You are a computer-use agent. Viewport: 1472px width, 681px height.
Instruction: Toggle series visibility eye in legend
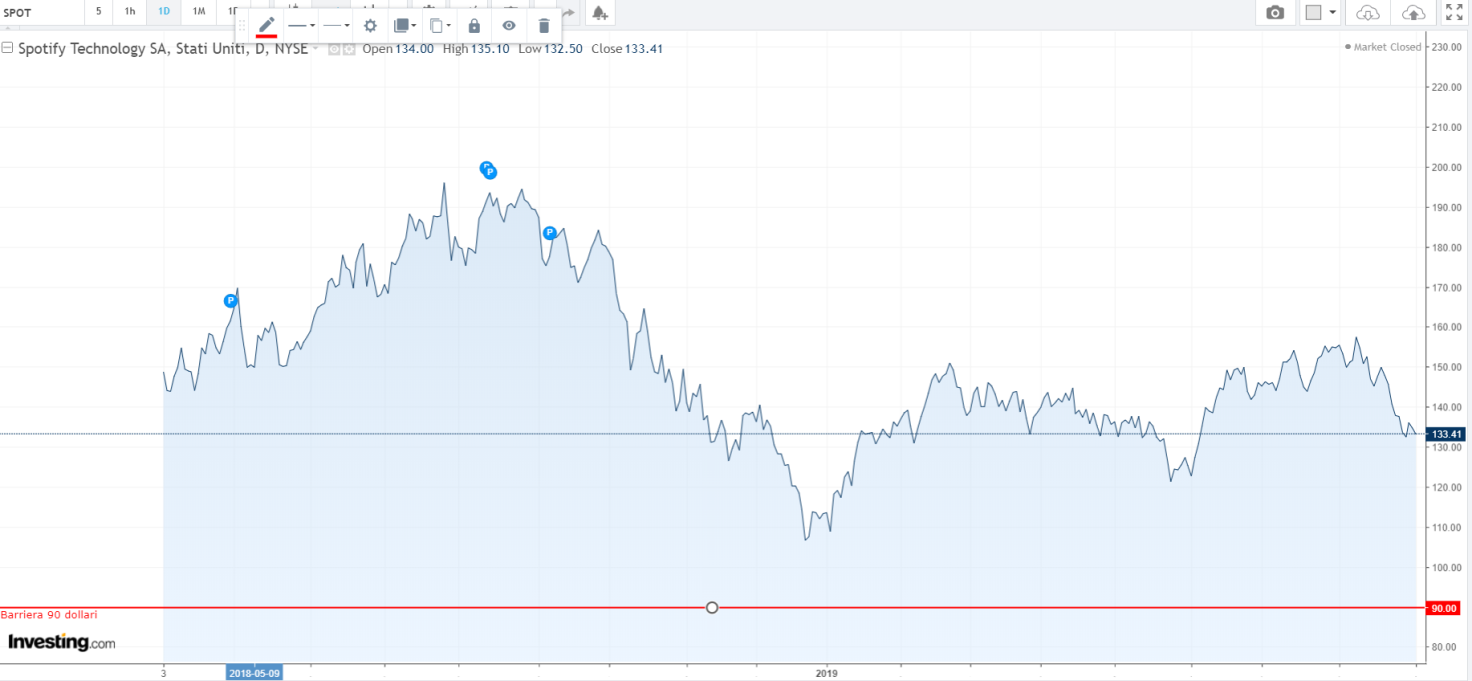(x=335, y=49)
